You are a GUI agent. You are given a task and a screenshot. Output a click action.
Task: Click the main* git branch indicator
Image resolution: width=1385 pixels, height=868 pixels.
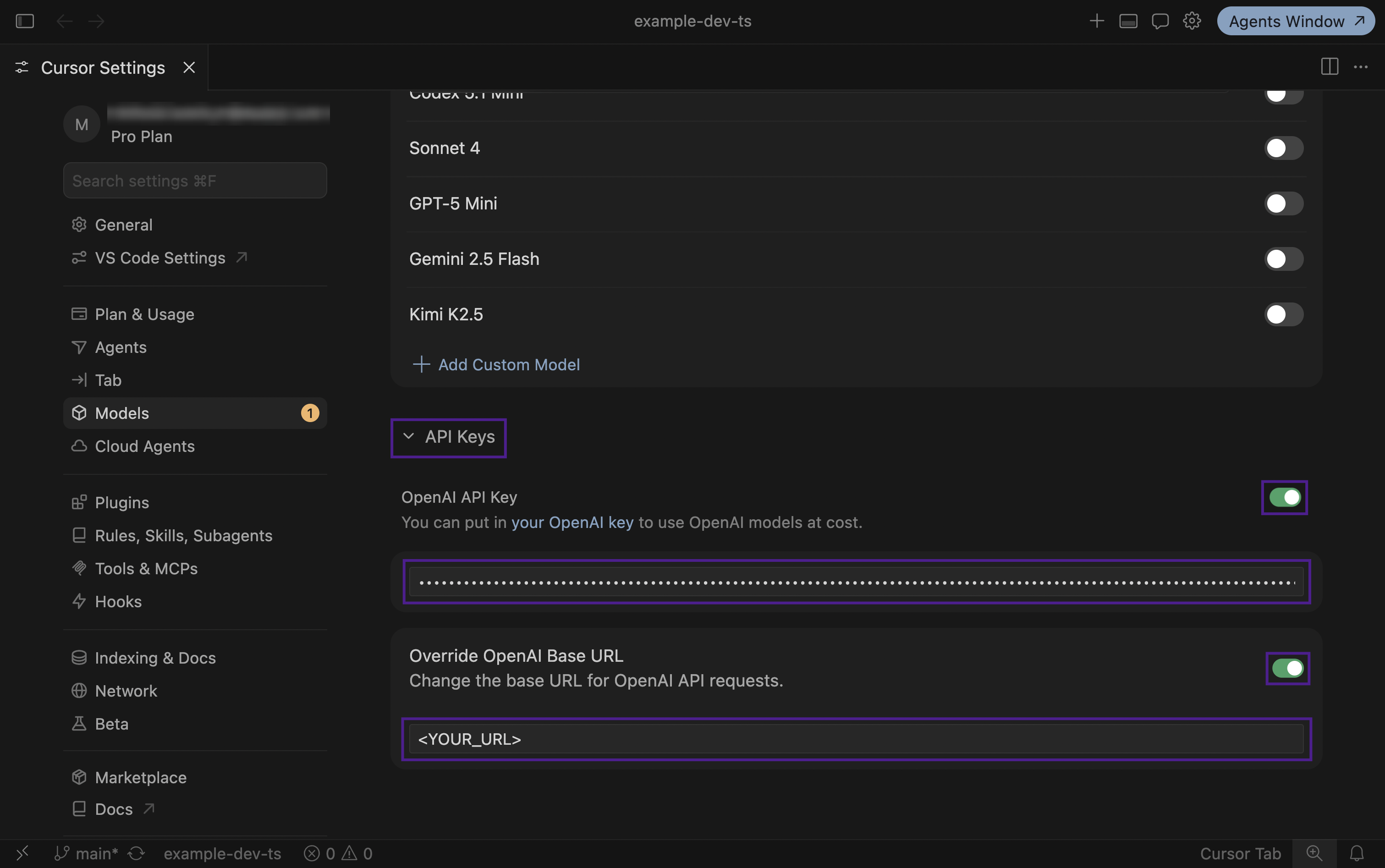pyautogui.click(x=86, y=854)
